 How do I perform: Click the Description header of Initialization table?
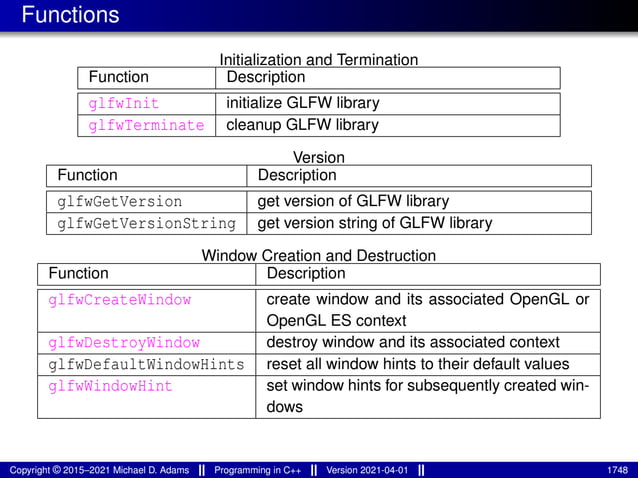point(266,77)
